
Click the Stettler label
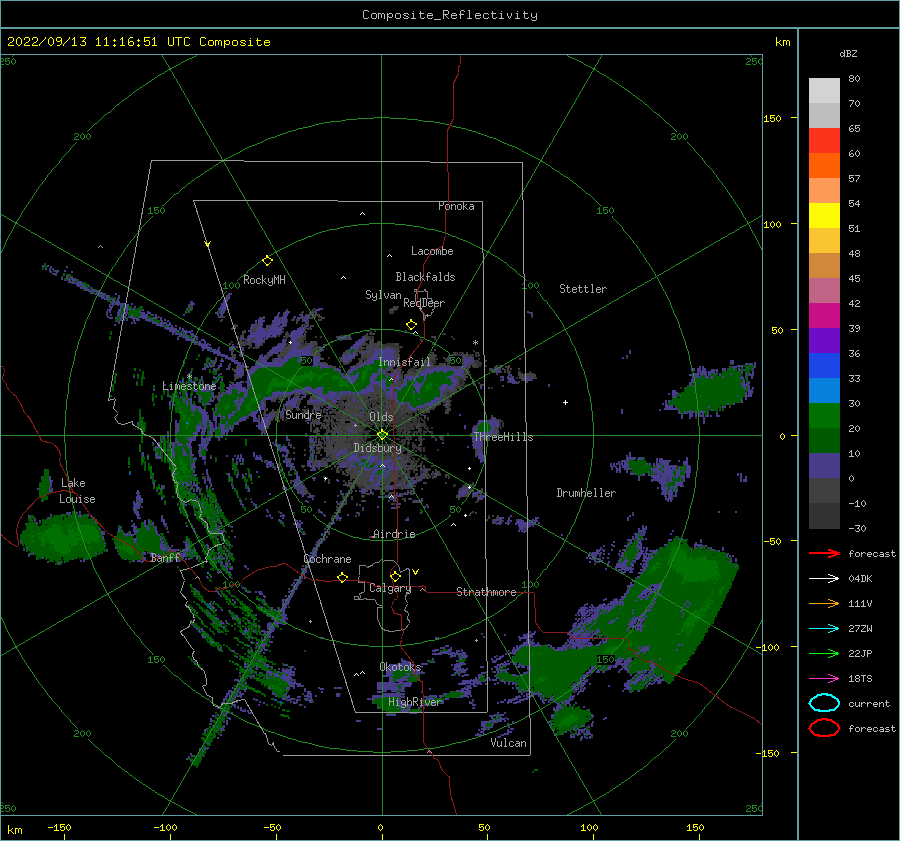click(583, 289)
